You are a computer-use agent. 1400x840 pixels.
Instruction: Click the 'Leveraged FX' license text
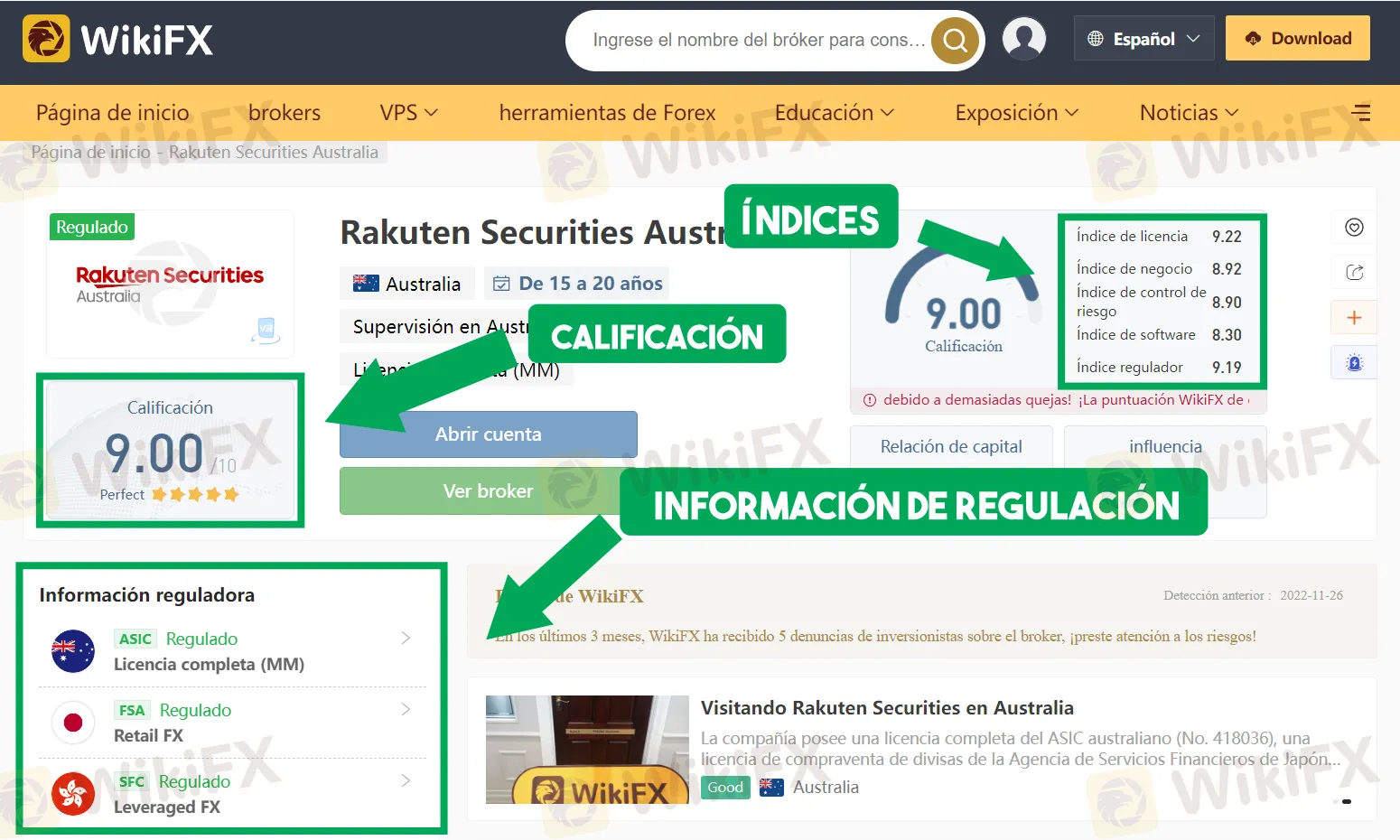click(x=167, y=807)
